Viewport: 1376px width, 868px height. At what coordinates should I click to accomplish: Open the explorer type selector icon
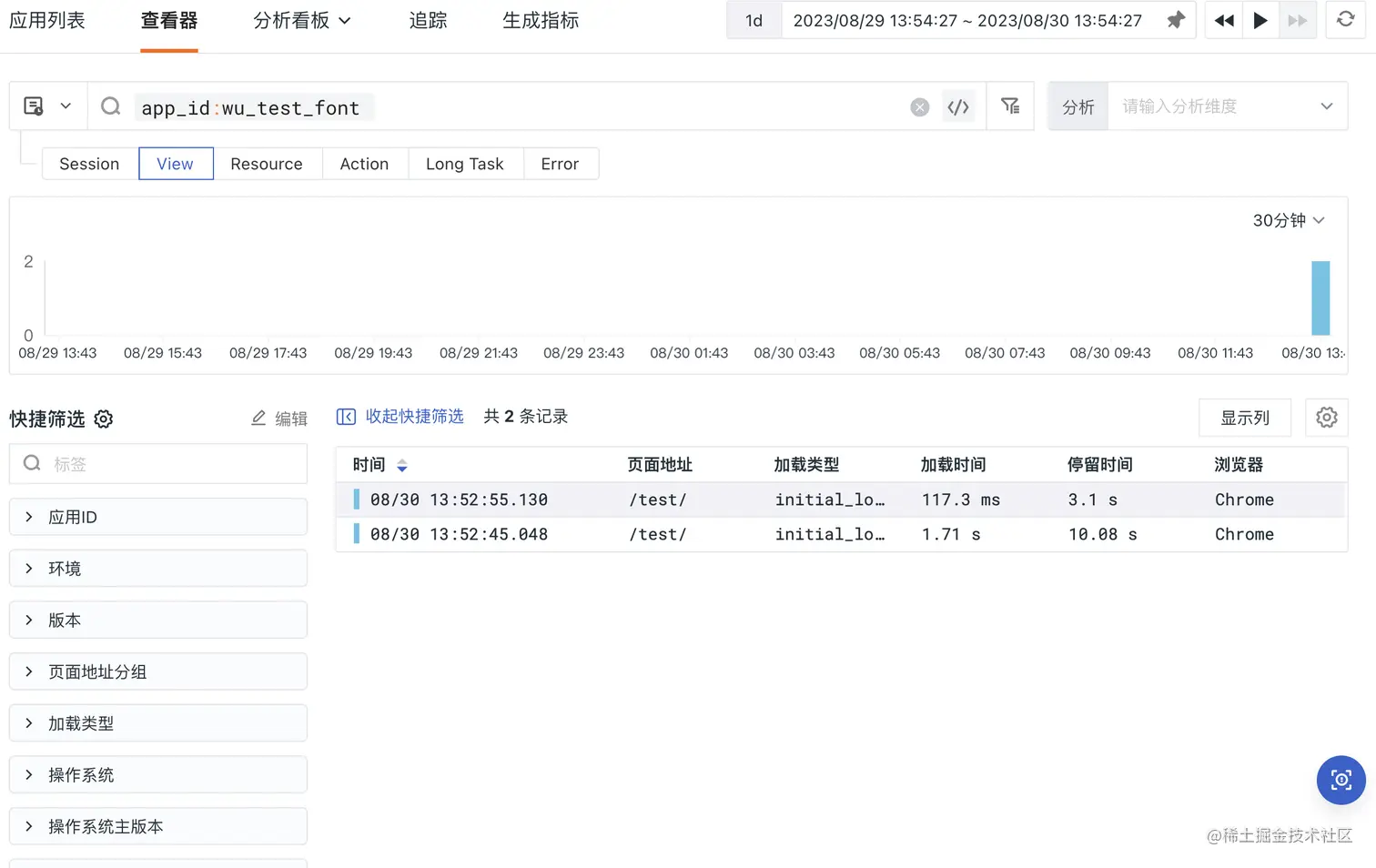[34, 106]
